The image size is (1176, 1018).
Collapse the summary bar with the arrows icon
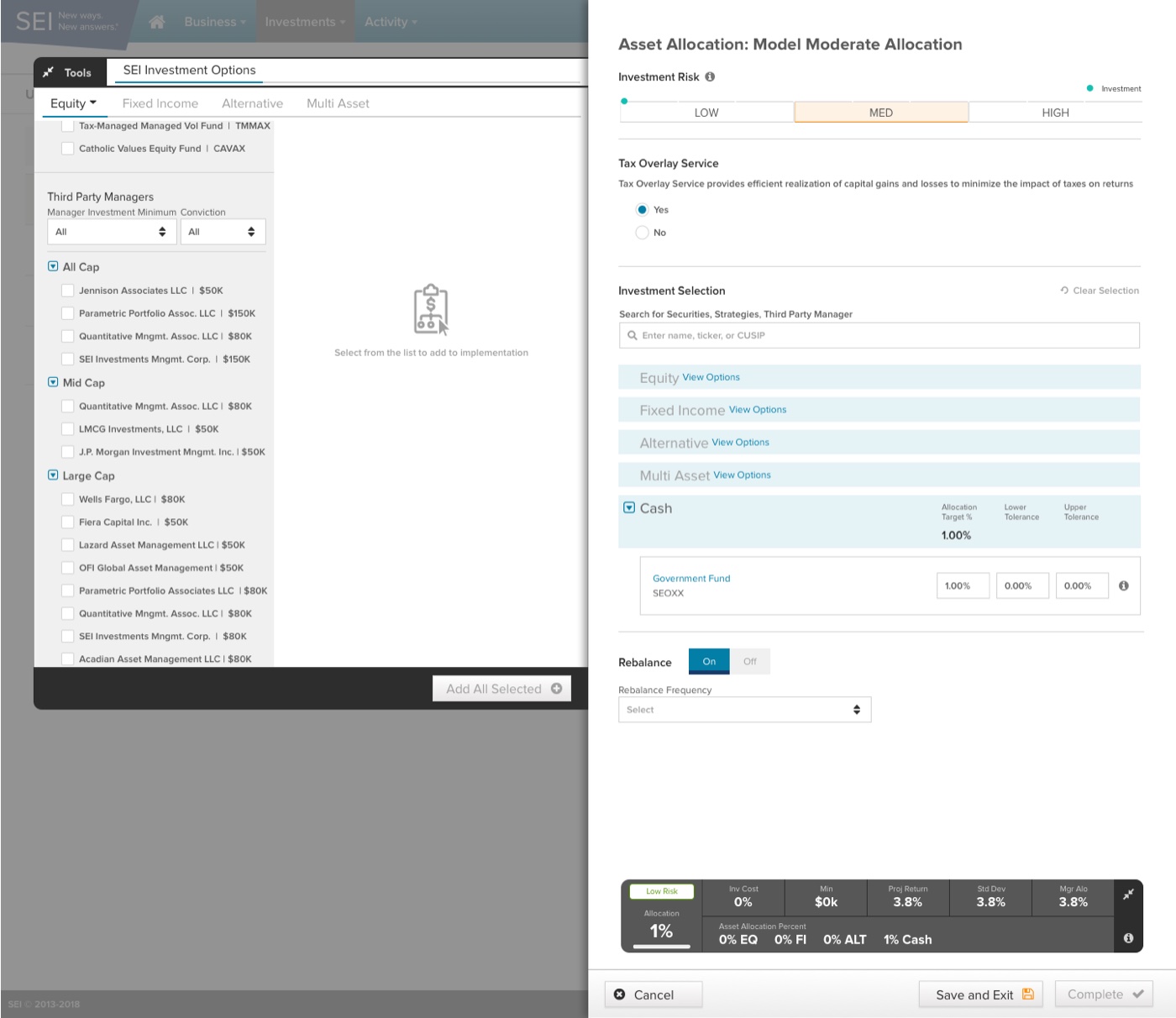pyautogui.click(x=1128, y=895)
